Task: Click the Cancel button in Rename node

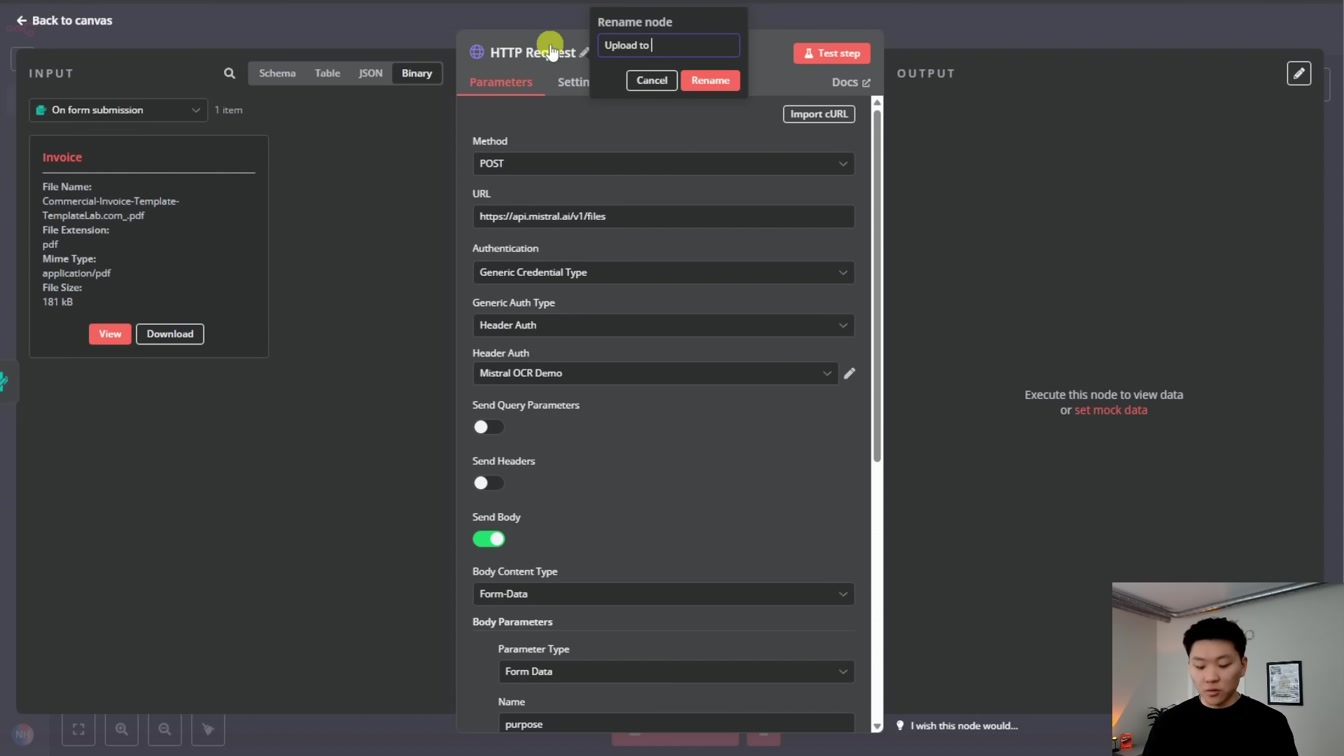Action: click(652, 80)
